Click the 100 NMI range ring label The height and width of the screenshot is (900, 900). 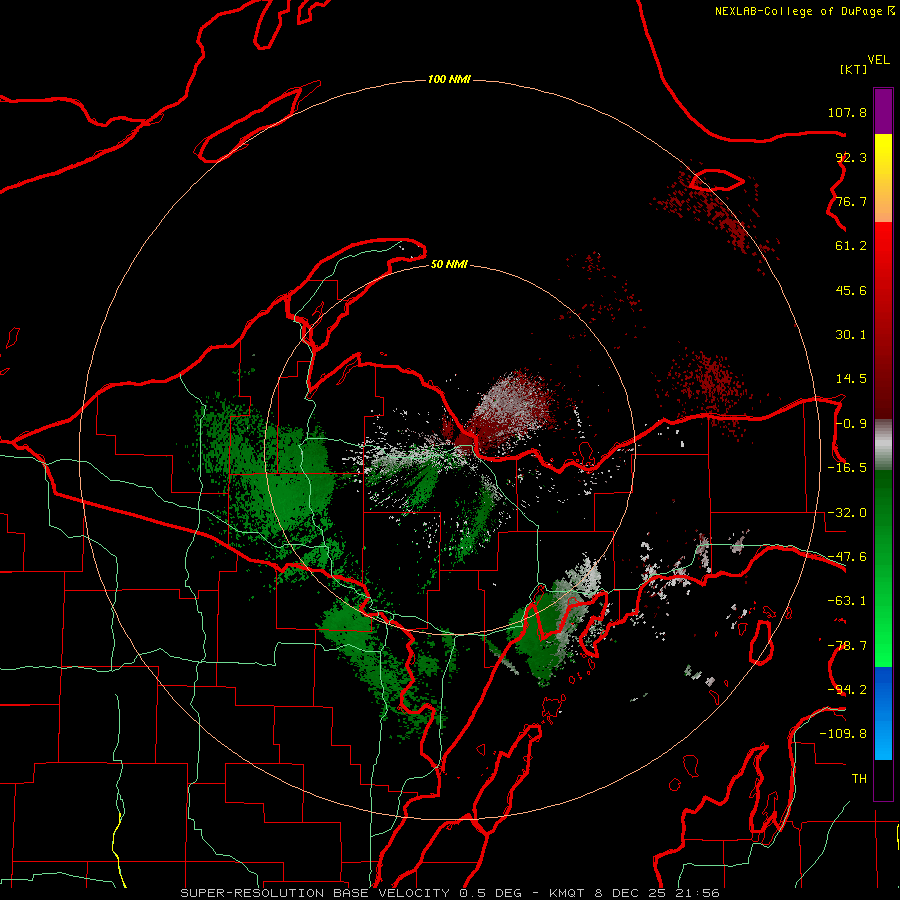click(449, 79)
